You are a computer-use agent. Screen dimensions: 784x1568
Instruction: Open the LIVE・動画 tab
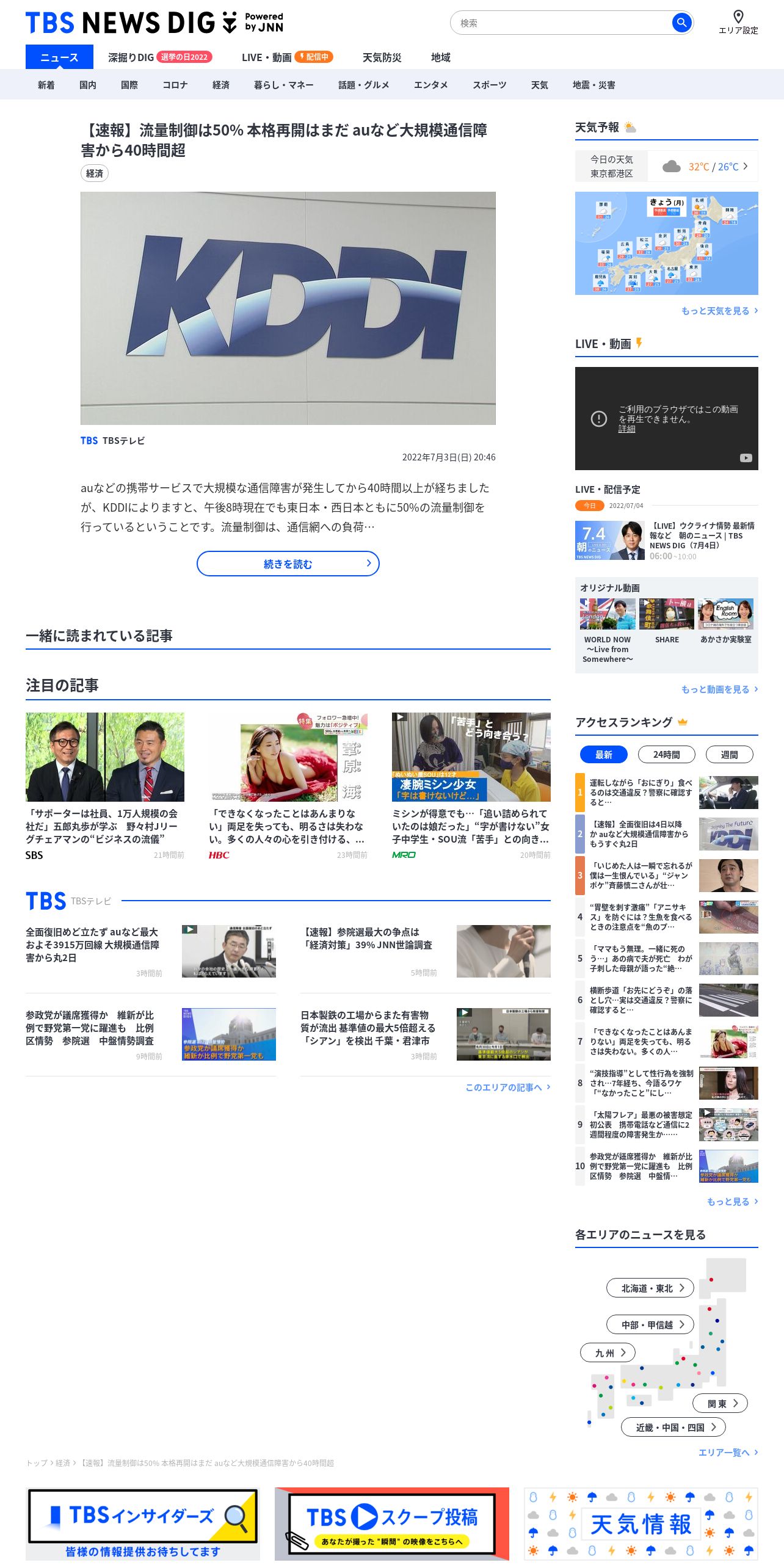coord(287,57)
